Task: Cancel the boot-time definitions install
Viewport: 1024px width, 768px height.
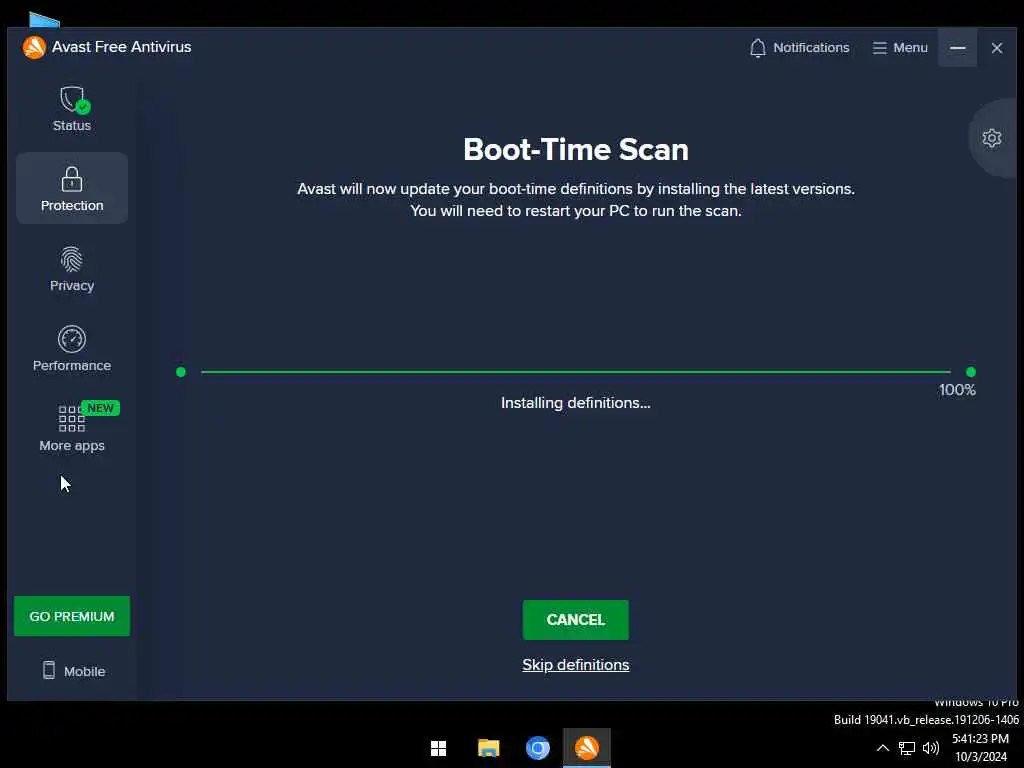Action: [x=575, y=619]
